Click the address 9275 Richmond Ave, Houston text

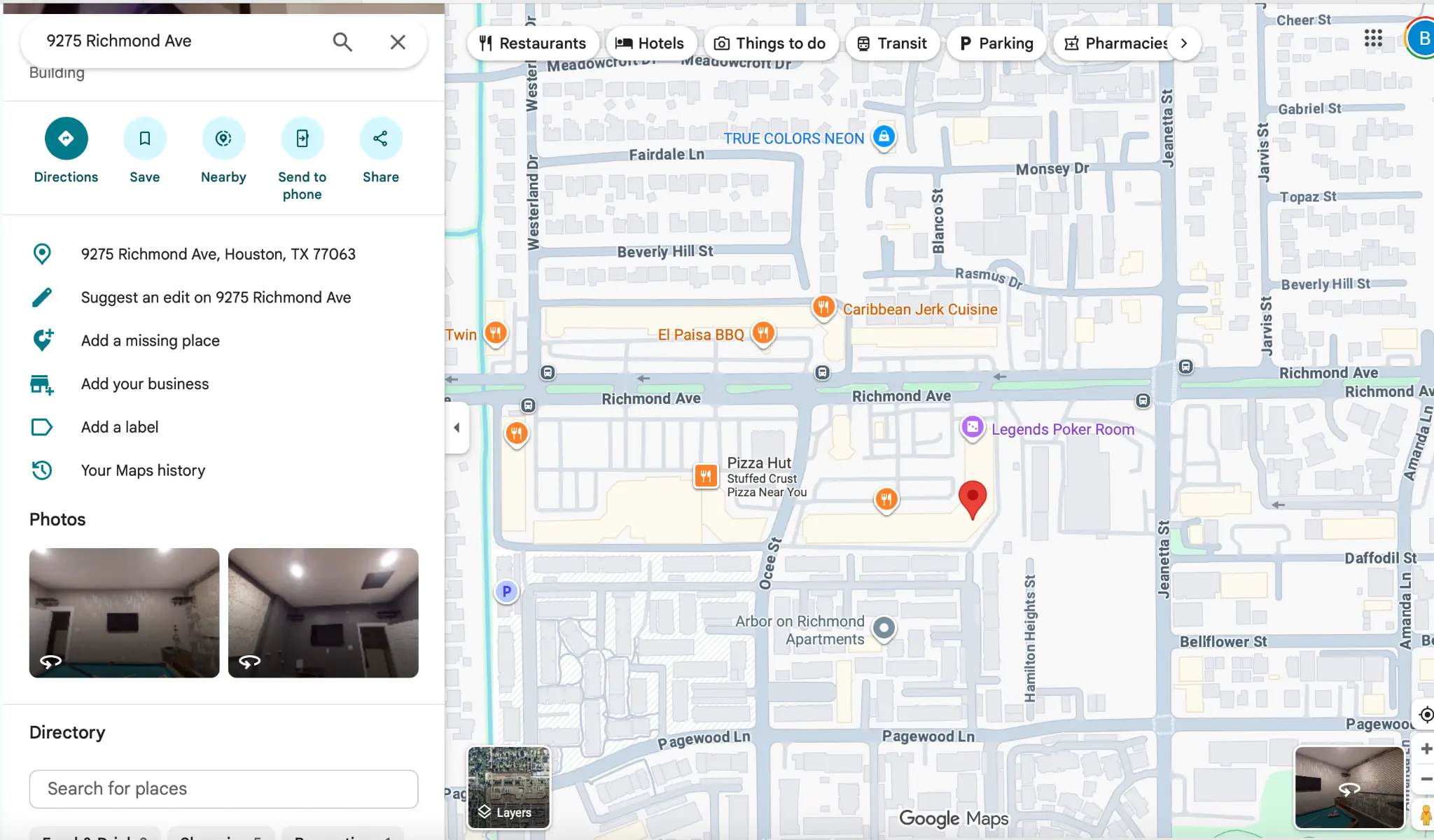(x=218, y=254)
